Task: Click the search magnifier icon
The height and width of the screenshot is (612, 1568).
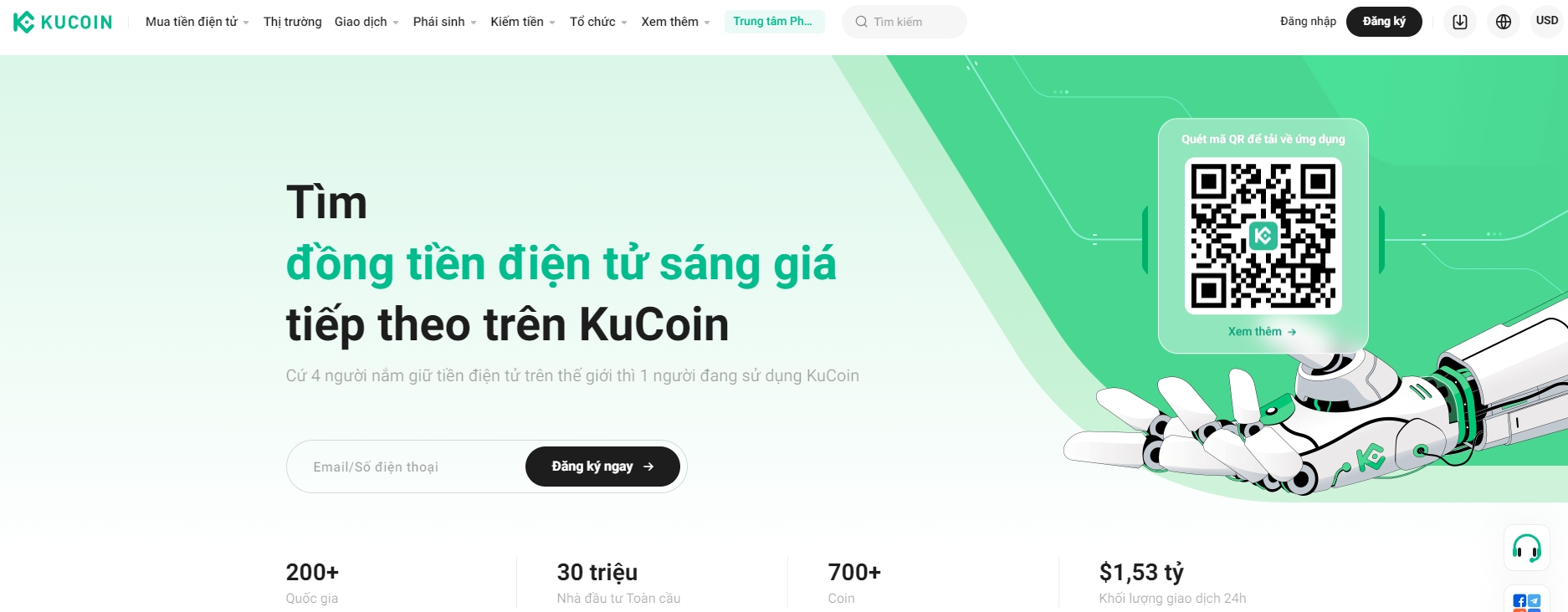Action: coord(861,22)
